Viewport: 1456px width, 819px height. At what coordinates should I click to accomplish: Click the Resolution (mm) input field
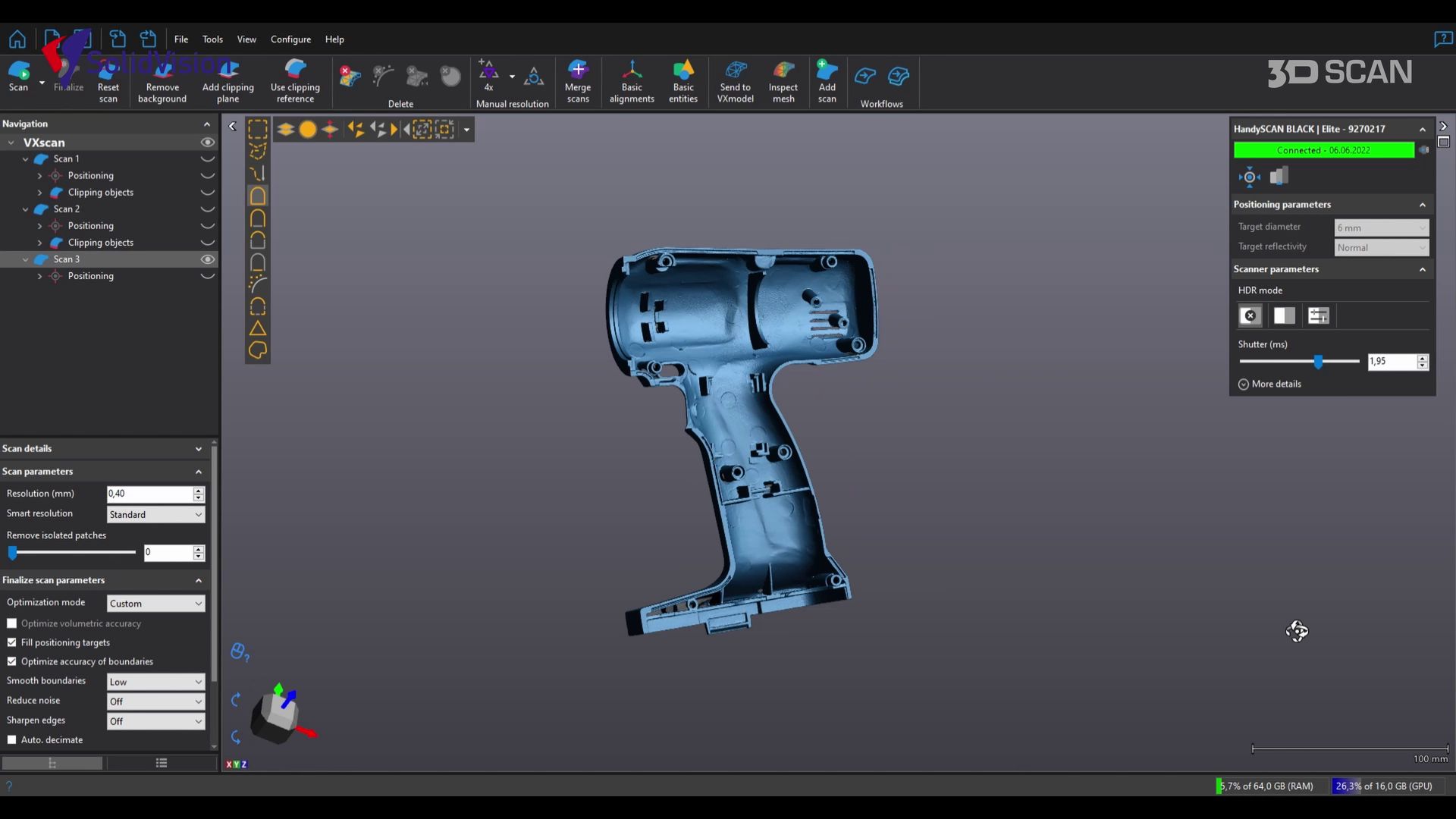coord(149,494)
